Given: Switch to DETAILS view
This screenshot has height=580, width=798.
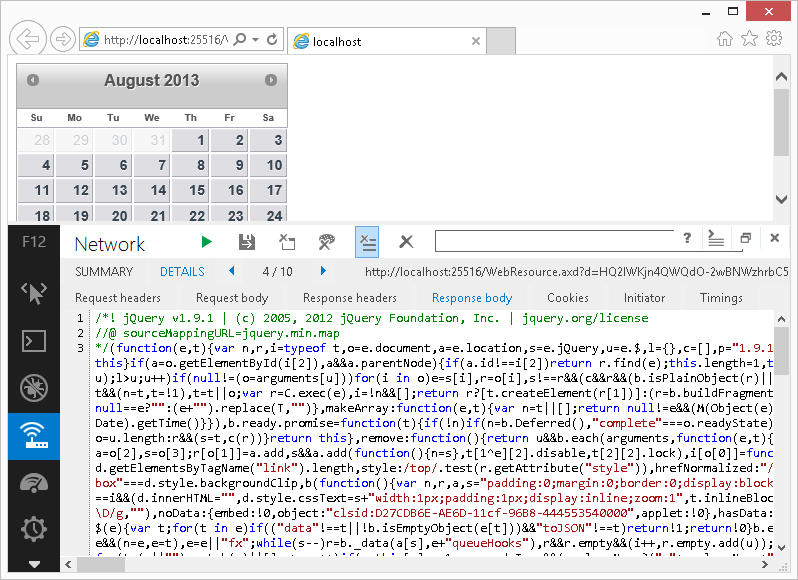Looking at the screenshot, I should (182, 272).
